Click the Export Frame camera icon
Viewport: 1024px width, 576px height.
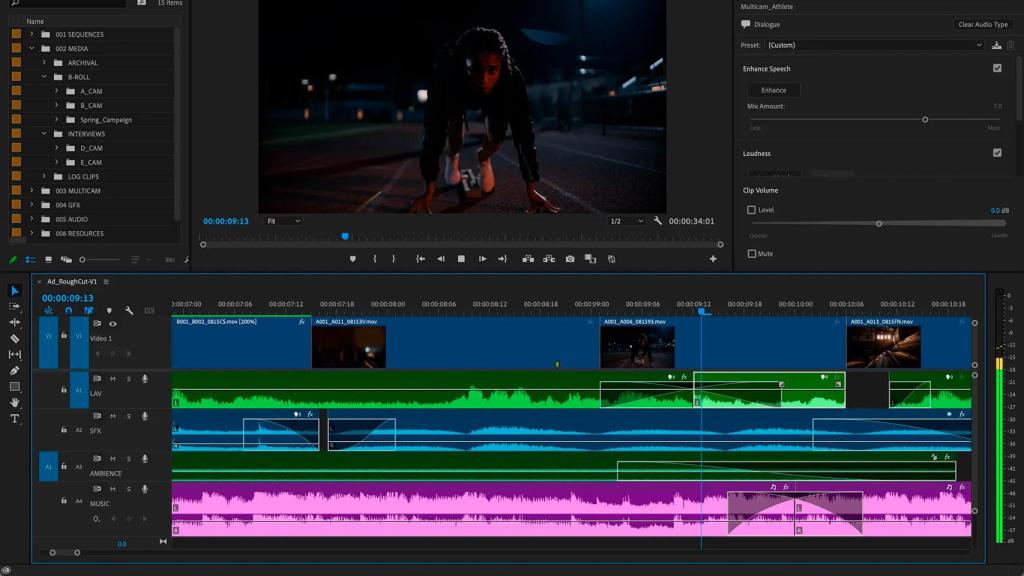click(568, 258)
